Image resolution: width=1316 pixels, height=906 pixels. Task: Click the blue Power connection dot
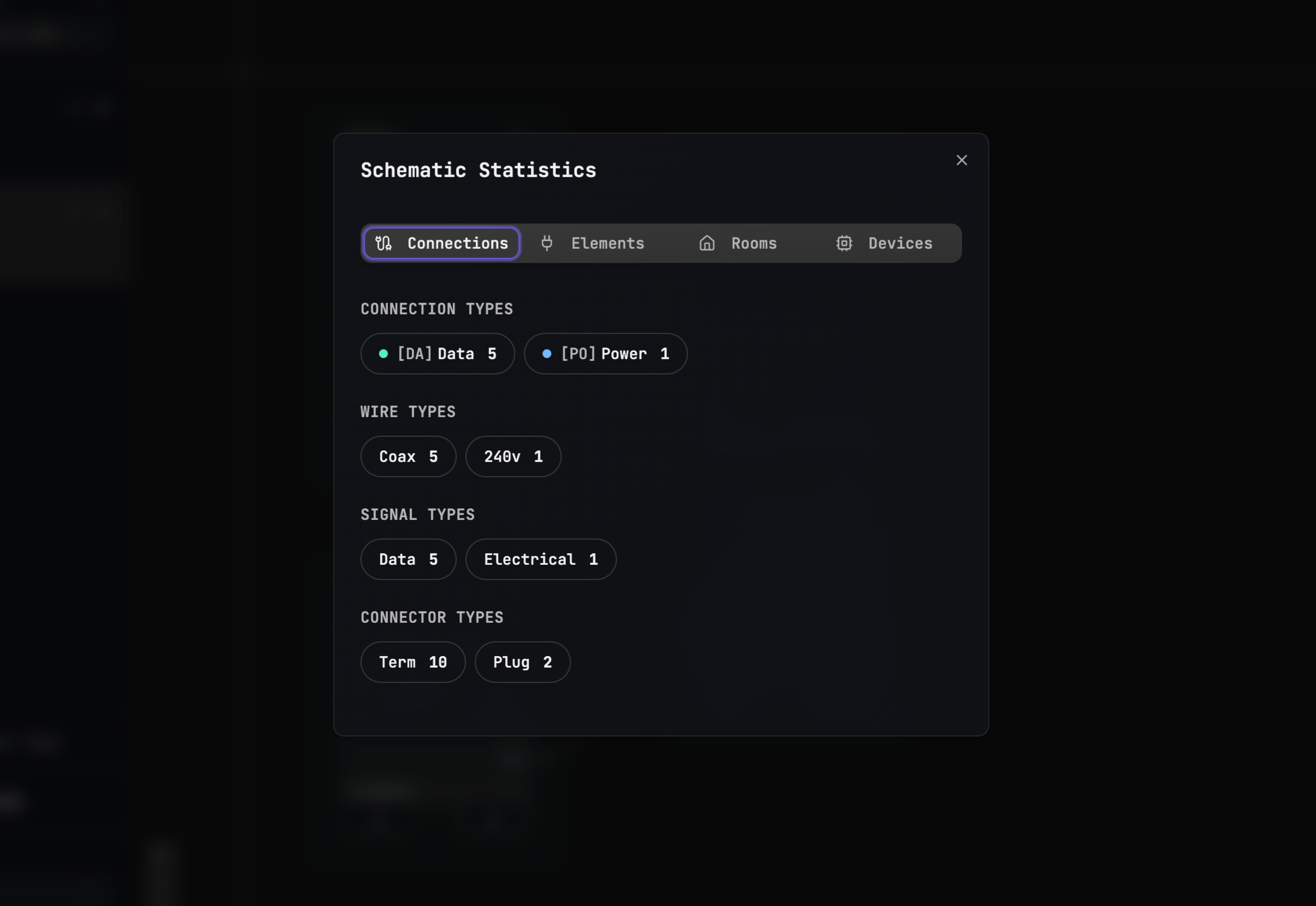pos(547,354)
